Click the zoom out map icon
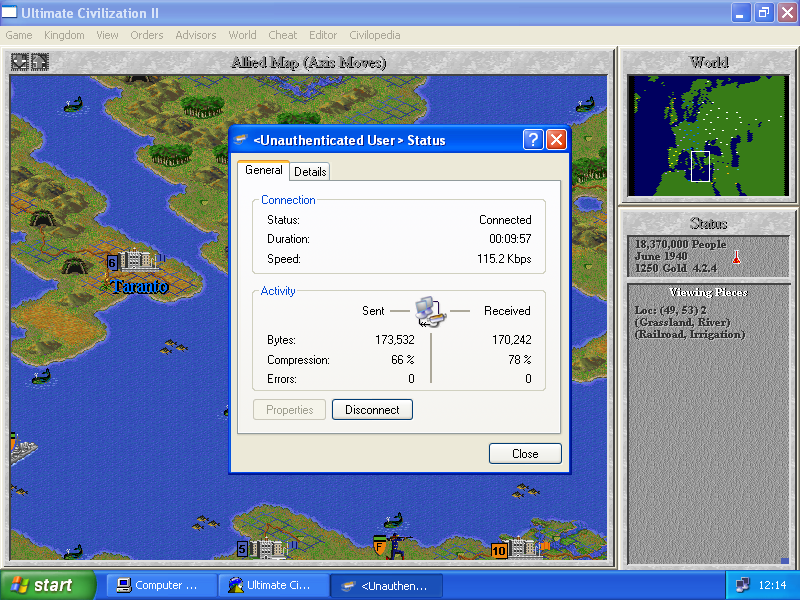This screenshot has width=800, height=600. coord(19,62)
